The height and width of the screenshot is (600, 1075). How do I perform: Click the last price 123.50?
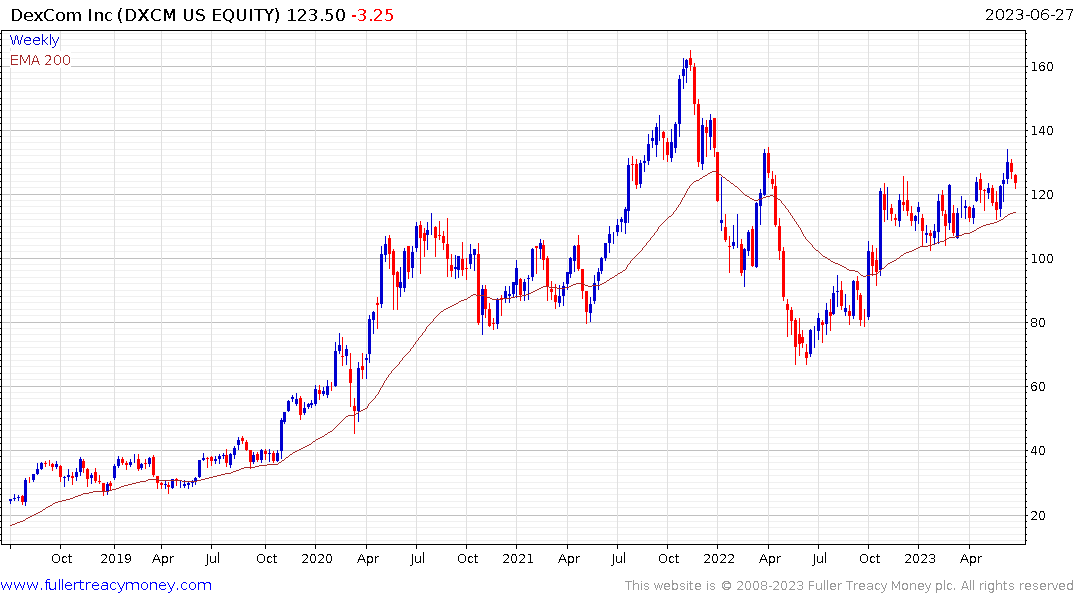[316, 15]
